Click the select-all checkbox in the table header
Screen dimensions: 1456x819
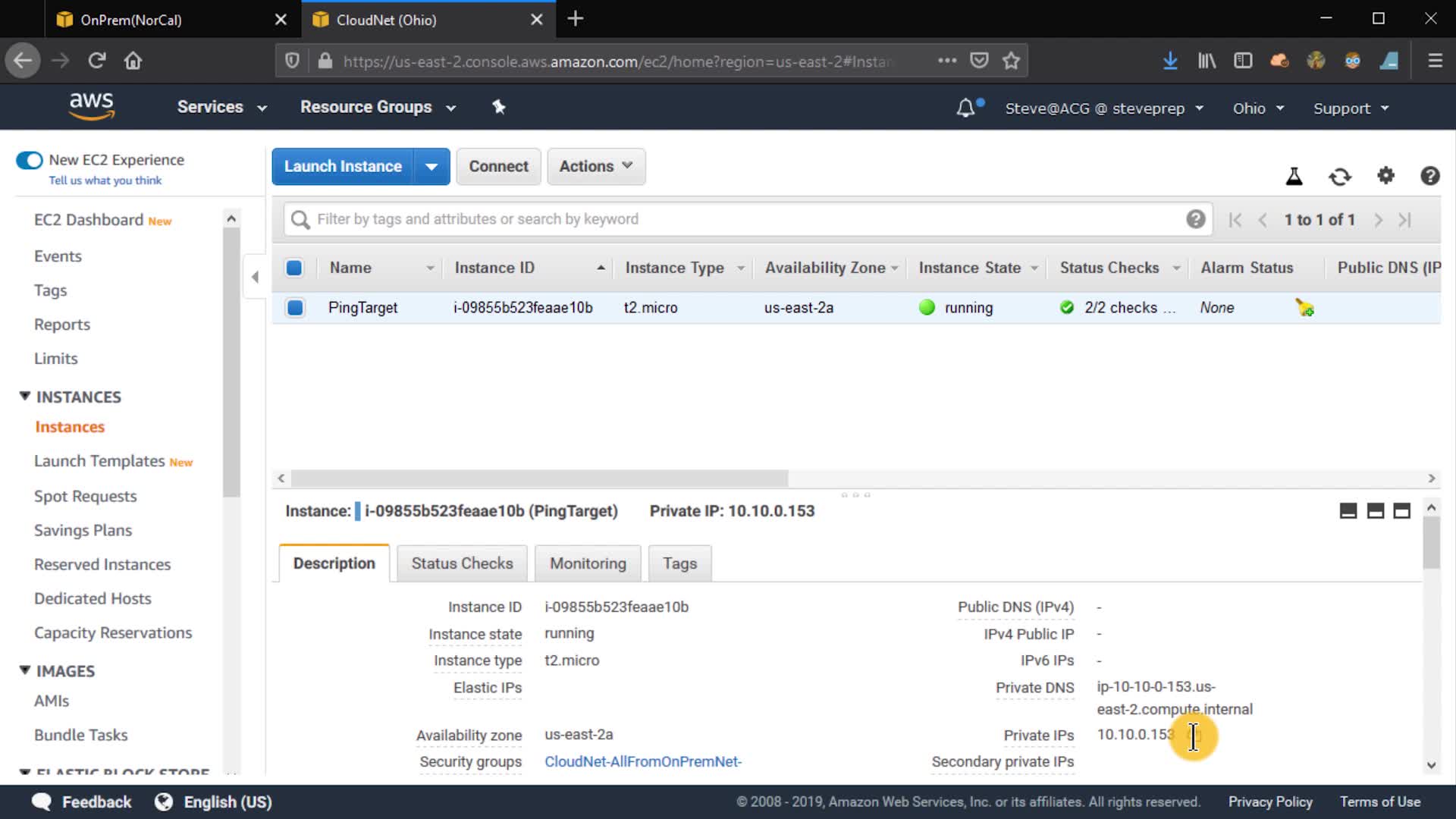pyautogui.click(x=294, y=268)
